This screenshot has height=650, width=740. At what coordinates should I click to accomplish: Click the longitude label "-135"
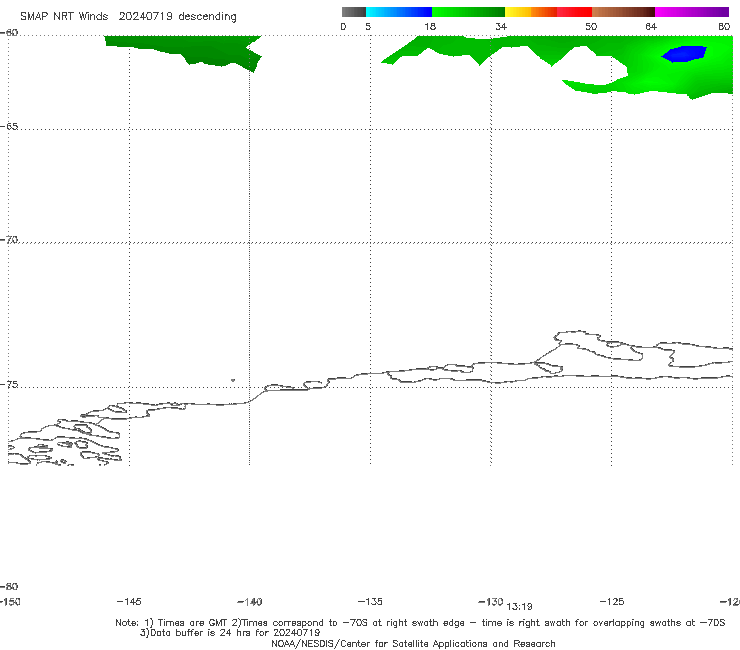(370, 601)
